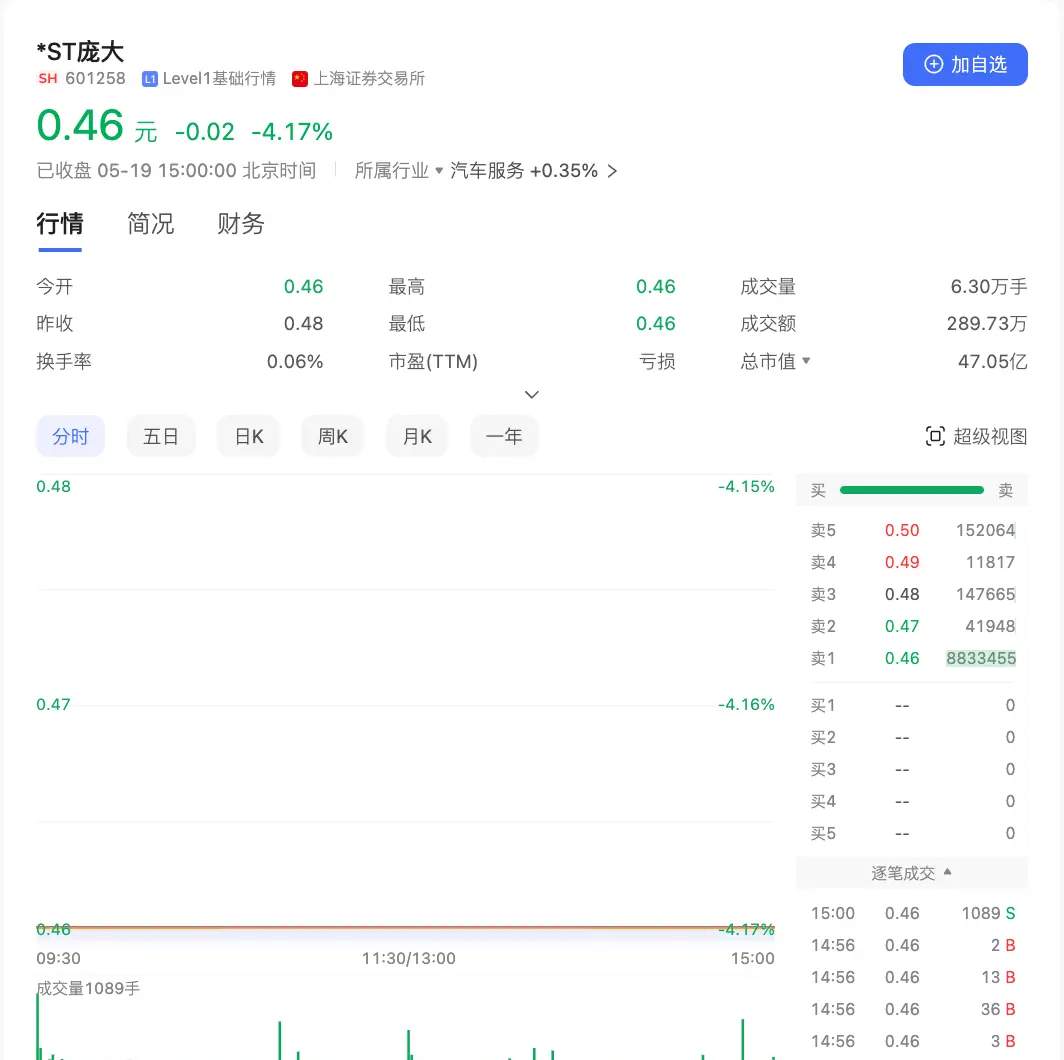Click the 上海证券交易所 label
The width and height of the screenshot is (1064, 1060).
click(x=369, y=79)
